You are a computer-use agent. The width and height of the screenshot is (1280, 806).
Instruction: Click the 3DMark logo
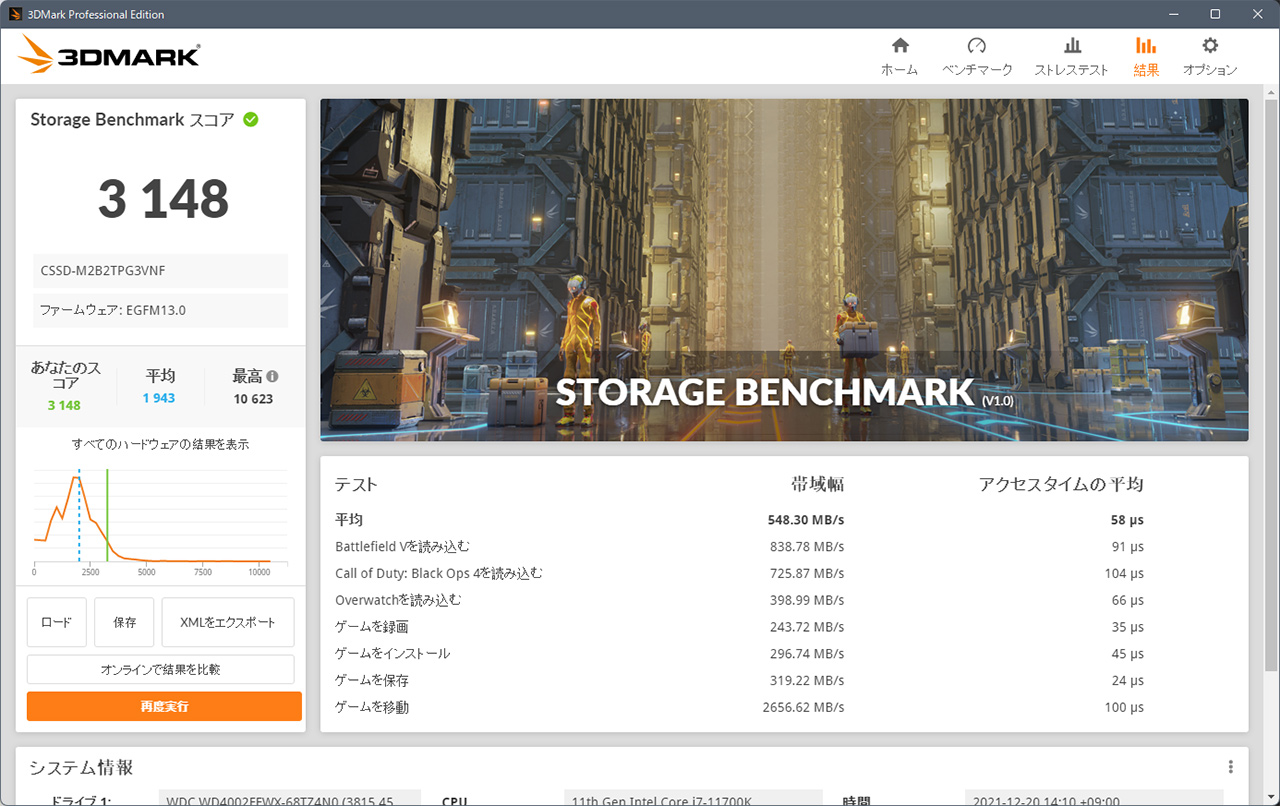pyautogui.click(x=109, y=55)
